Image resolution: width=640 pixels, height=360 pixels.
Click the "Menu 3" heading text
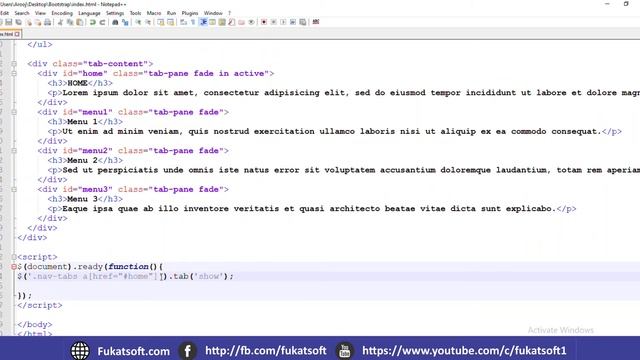82,199
